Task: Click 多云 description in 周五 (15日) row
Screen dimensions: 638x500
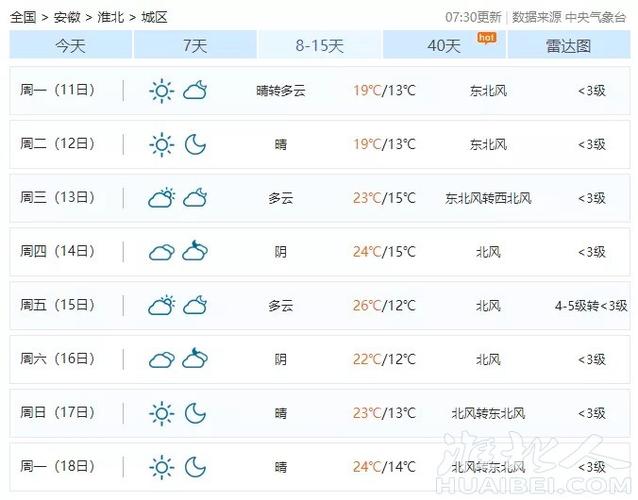Action: (x=281, y=306)
